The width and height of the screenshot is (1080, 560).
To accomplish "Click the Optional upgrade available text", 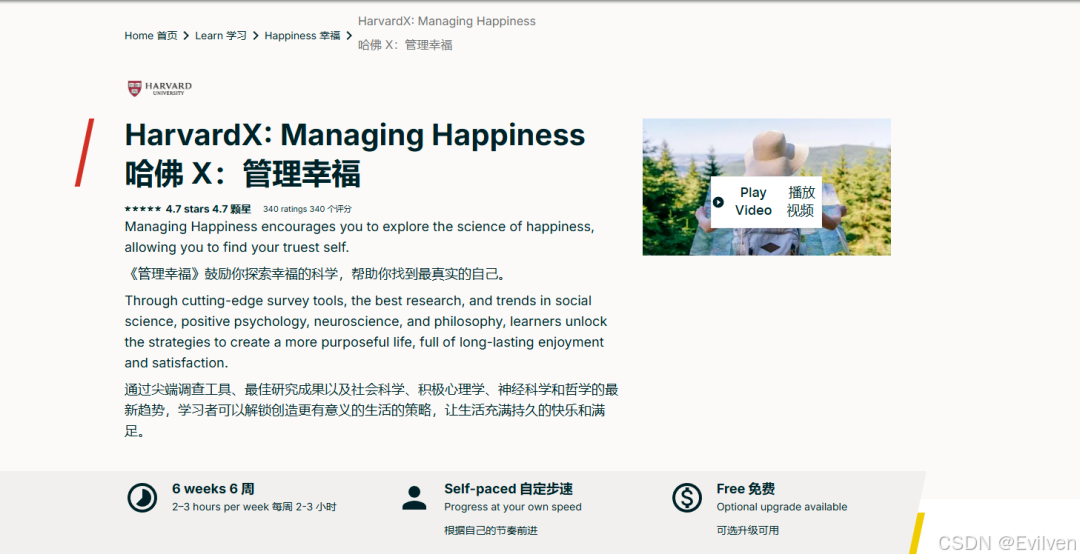I will click(782, 507).
